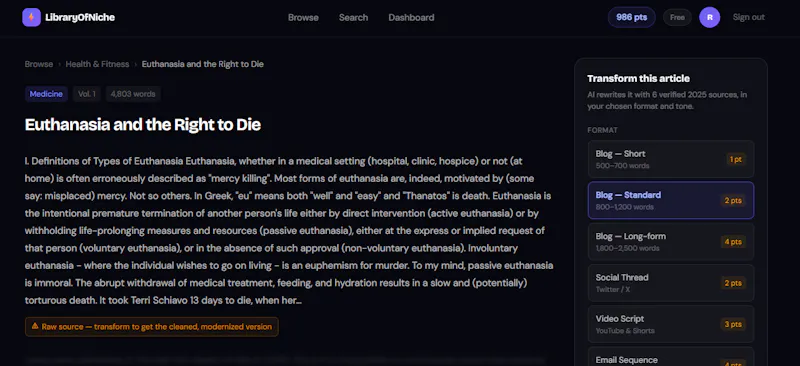The image size is (800, 366).
Task: Choose the Email Sequence format option
Action: (670, 356)
